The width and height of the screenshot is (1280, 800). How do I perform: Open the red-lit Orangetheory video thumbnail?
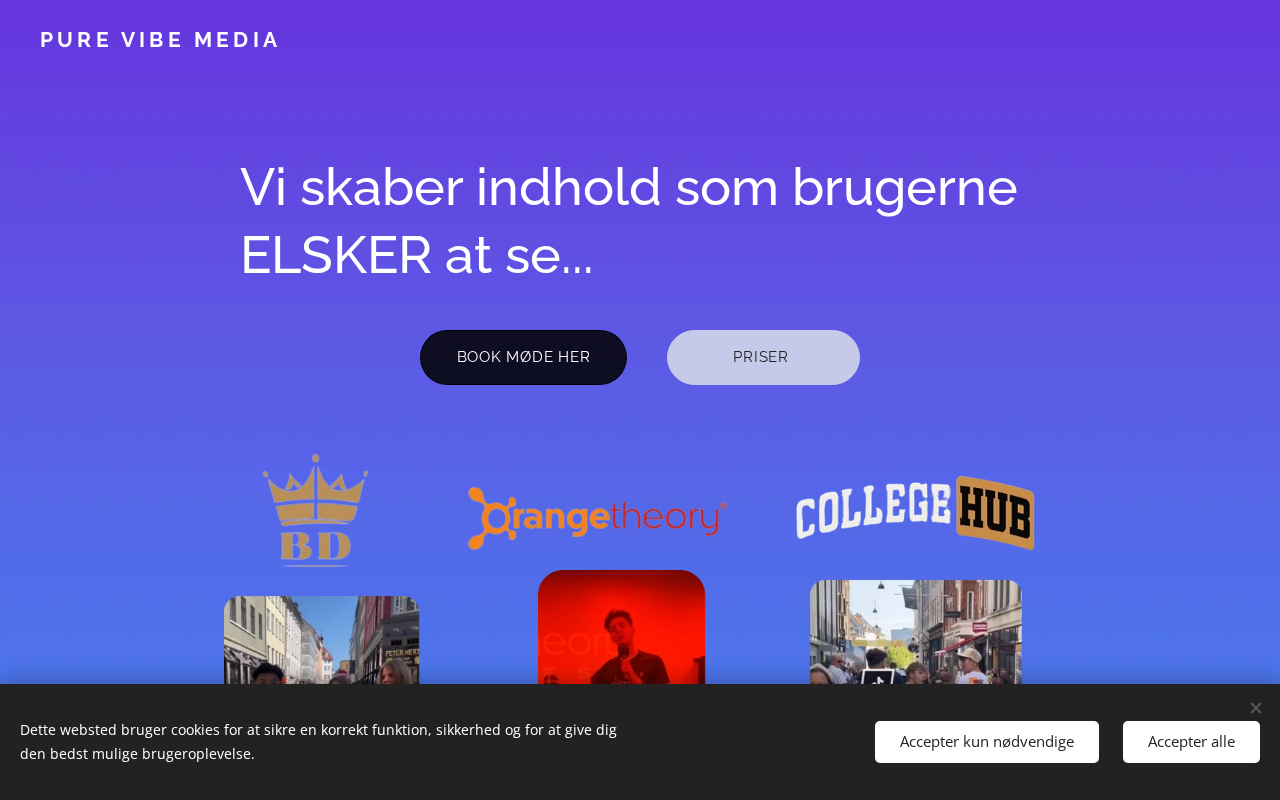coord(621,627)
